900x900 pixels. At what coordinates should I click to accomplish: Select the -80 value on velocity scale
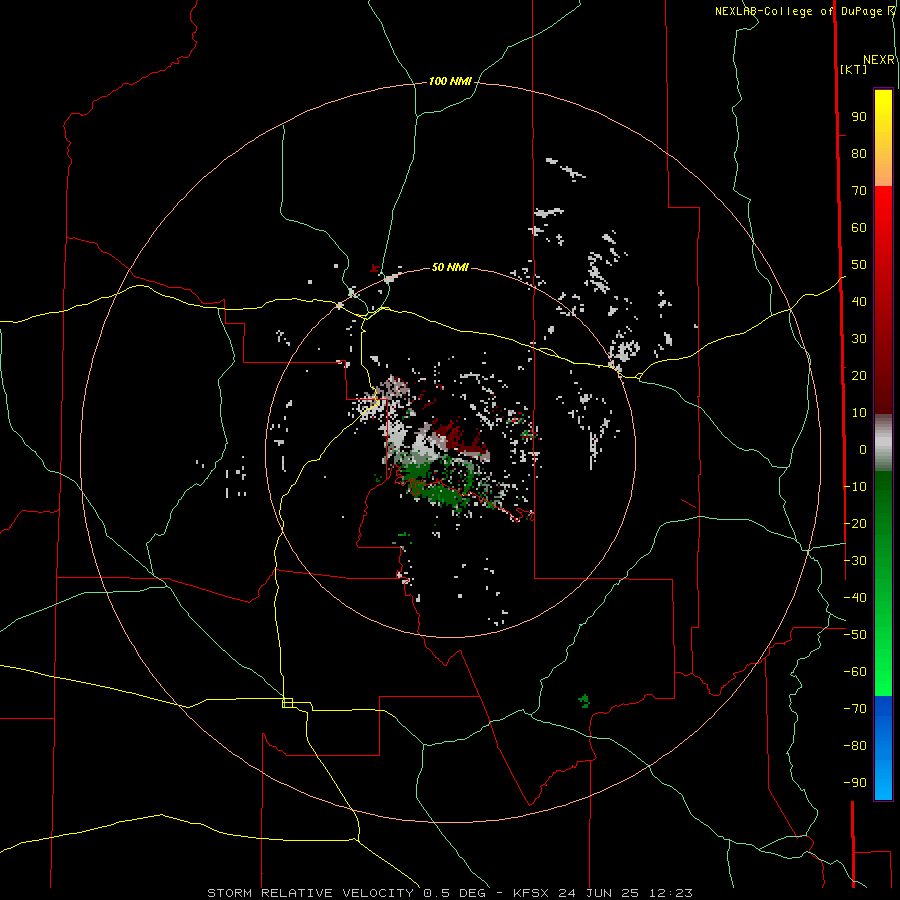click(x=855, y=746)
